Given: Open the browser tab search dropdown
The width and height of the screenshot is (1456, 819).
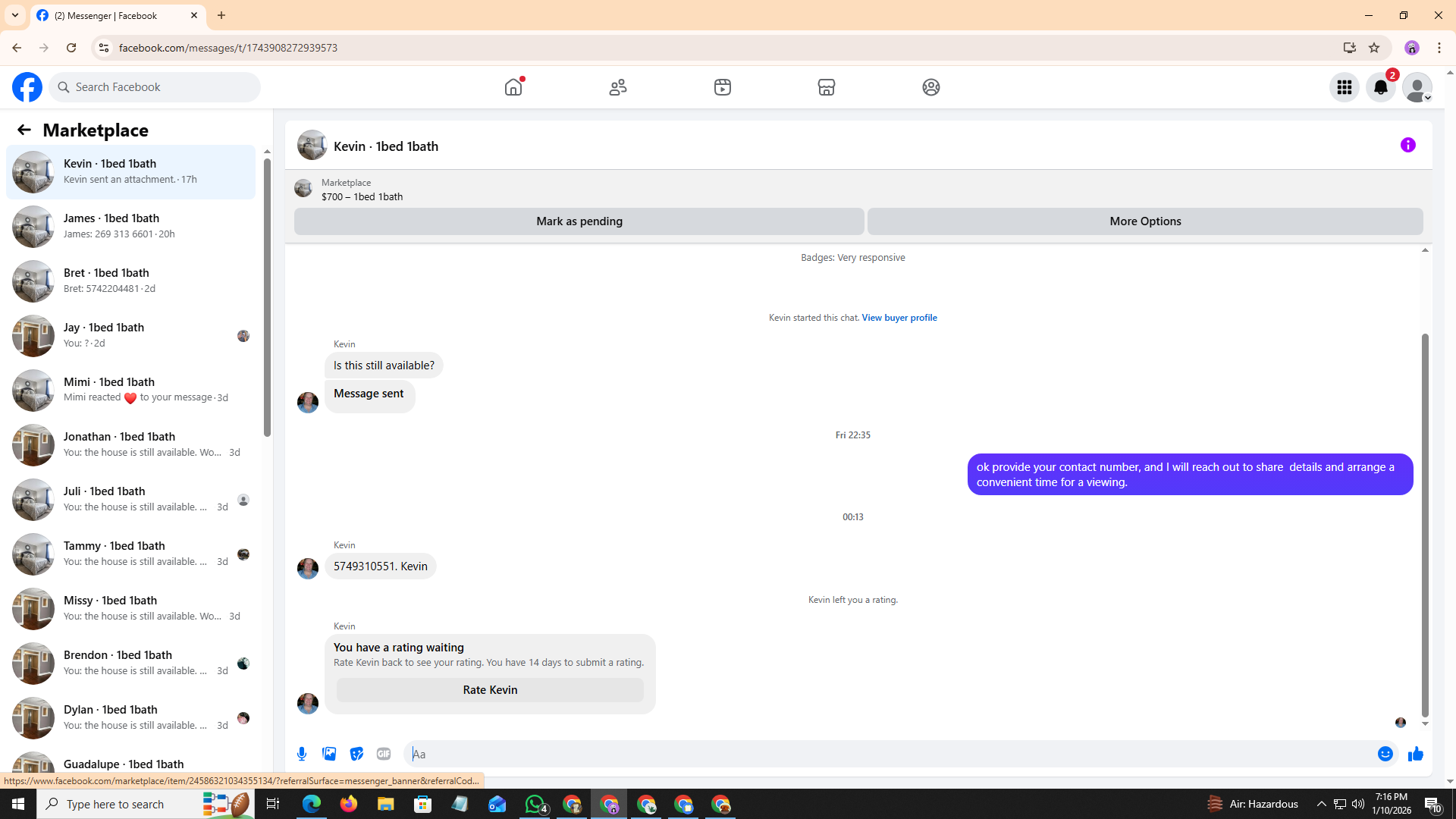Looking at the screenshot, I should 15,15.
